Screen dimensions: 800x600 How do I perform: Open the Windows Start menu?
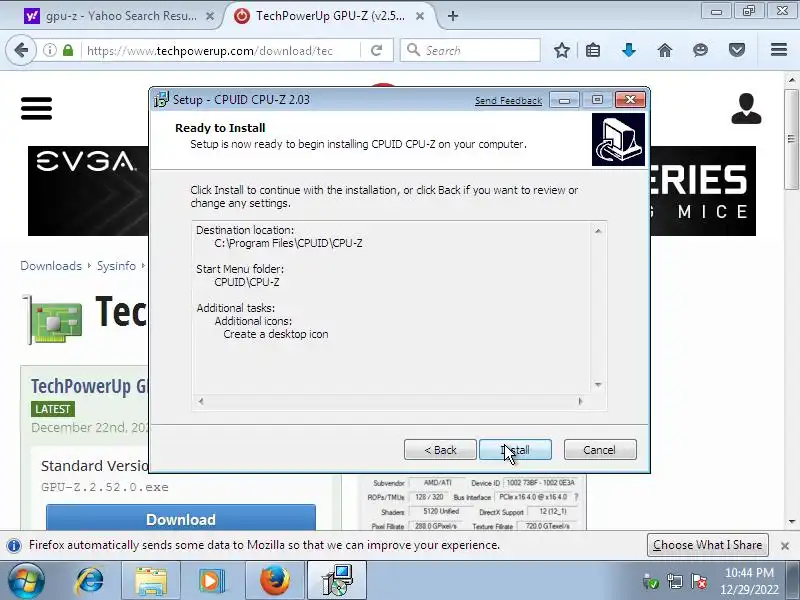[24, 581]
